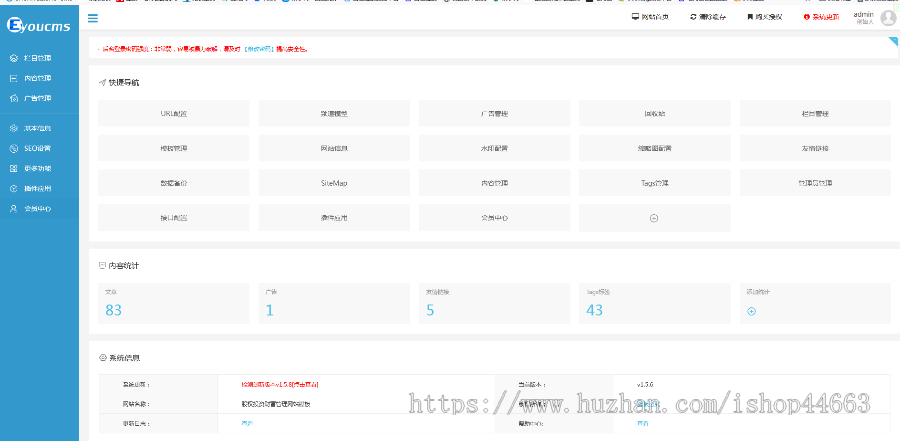Click 清除缓存 in the top bar

click(x=708, y=17)
